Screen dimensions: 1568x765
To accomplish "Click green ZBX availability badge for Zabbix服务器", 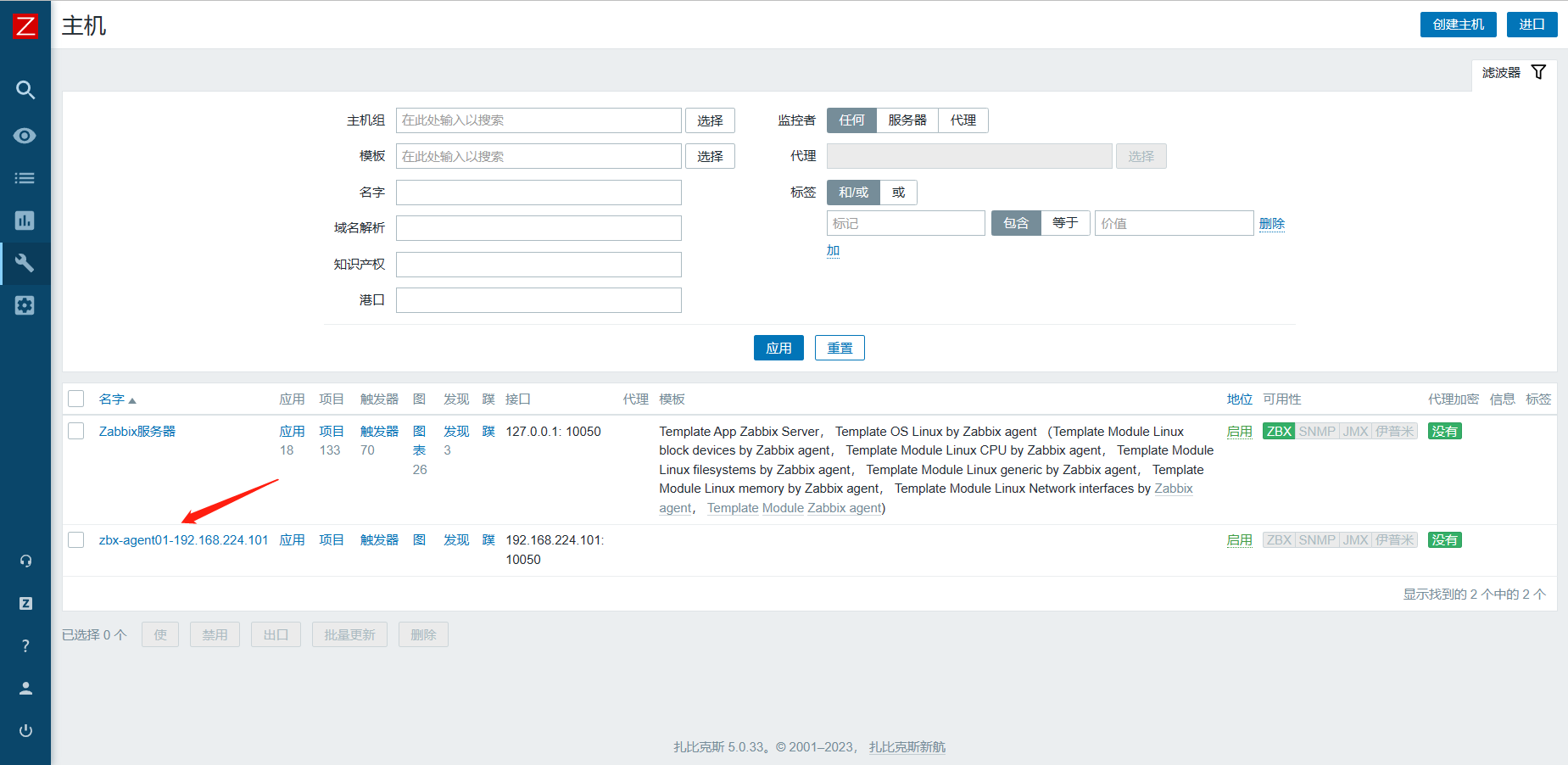I will click(x=1279, y=432).
